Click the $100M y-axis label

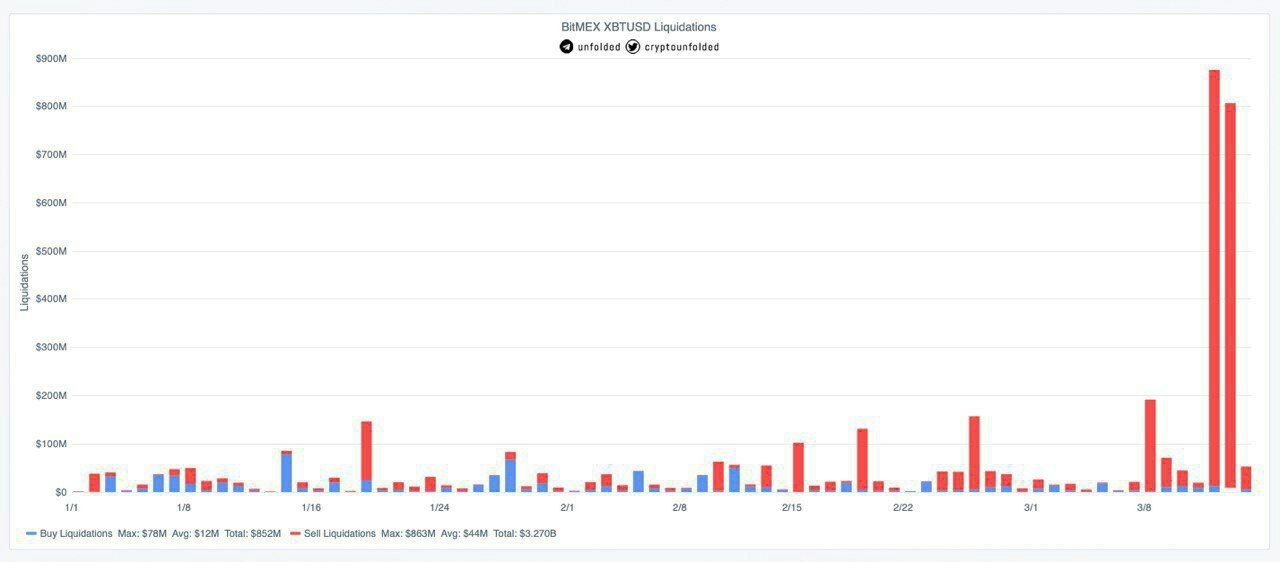click(51, 444)
